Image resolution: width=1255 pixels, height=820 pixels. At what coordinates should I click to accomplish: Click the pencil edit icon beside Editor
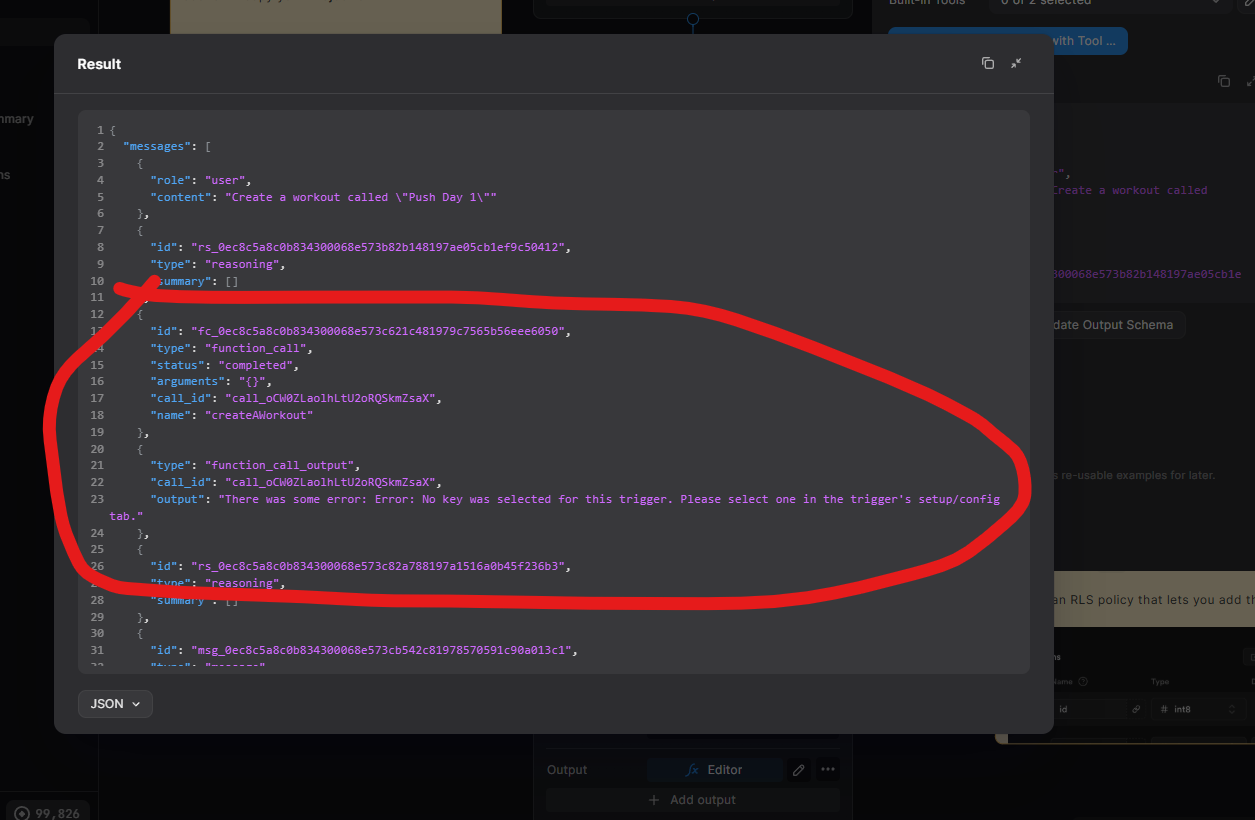(798, 770)
